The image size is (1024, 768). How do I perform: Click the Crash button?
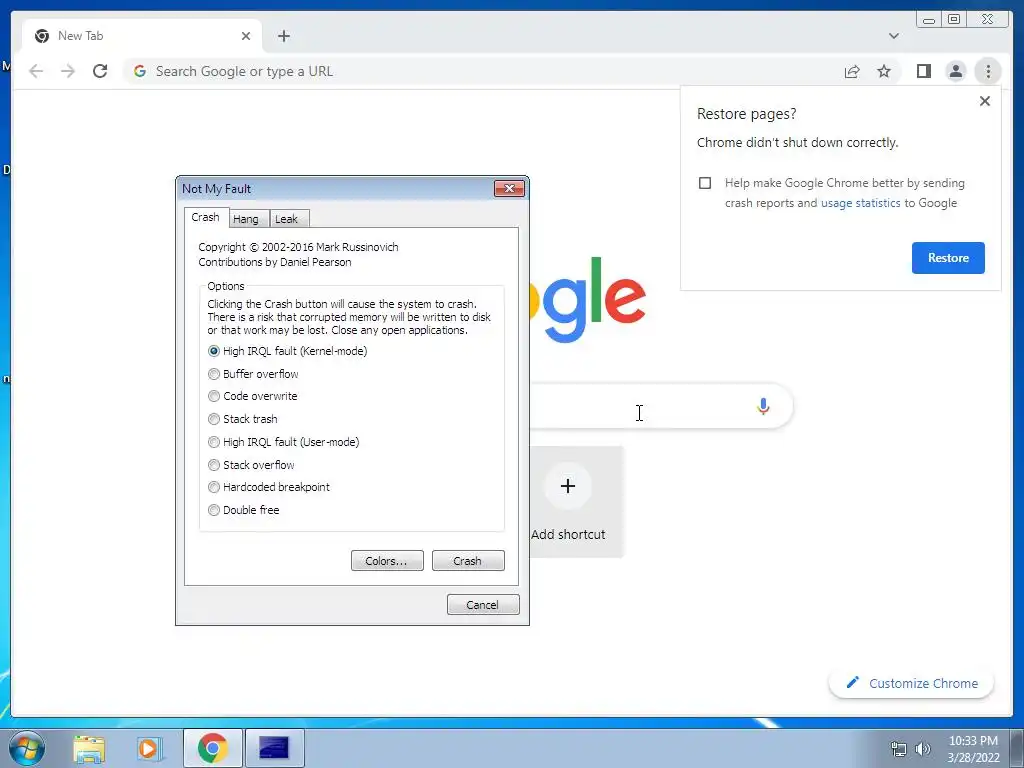pyautogui.click(x=468, y=561)
